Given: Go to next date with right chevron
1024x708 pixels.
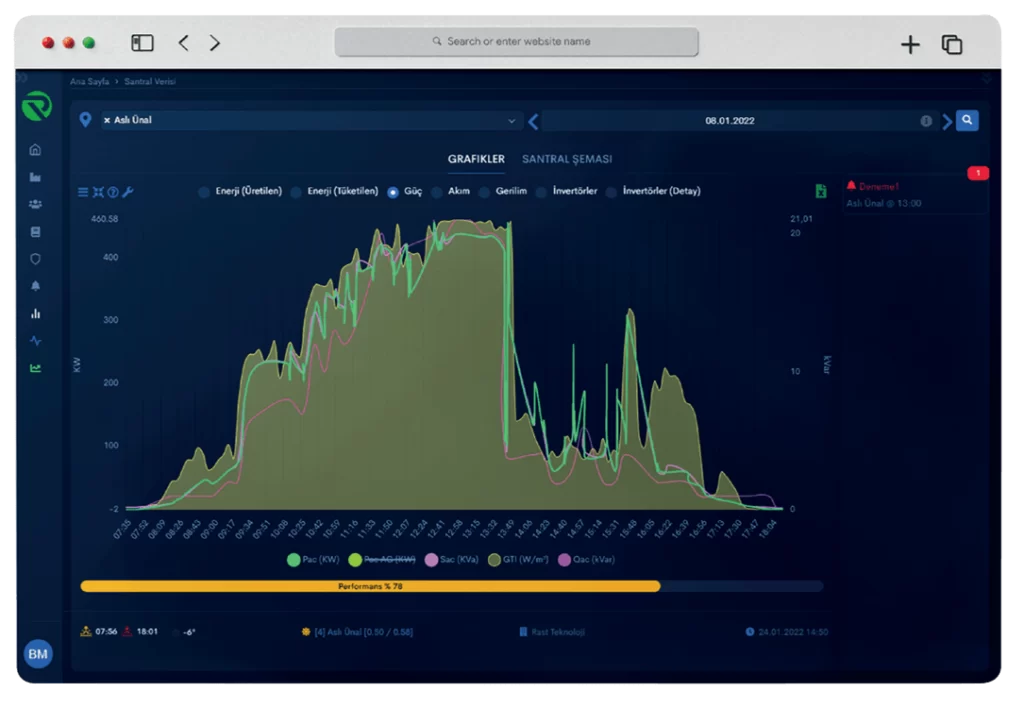Looking at the screenshot, I should pyautogui.click(x=946, y=121).
